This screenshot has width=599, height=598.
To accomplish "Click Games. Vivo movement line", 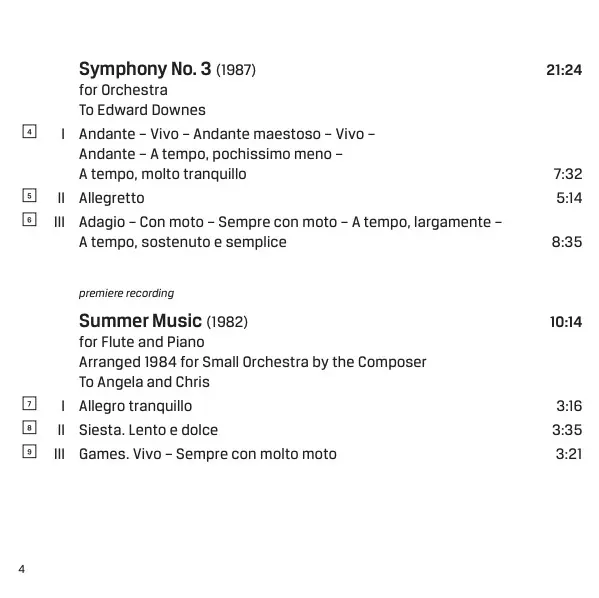I will (207, 454).
